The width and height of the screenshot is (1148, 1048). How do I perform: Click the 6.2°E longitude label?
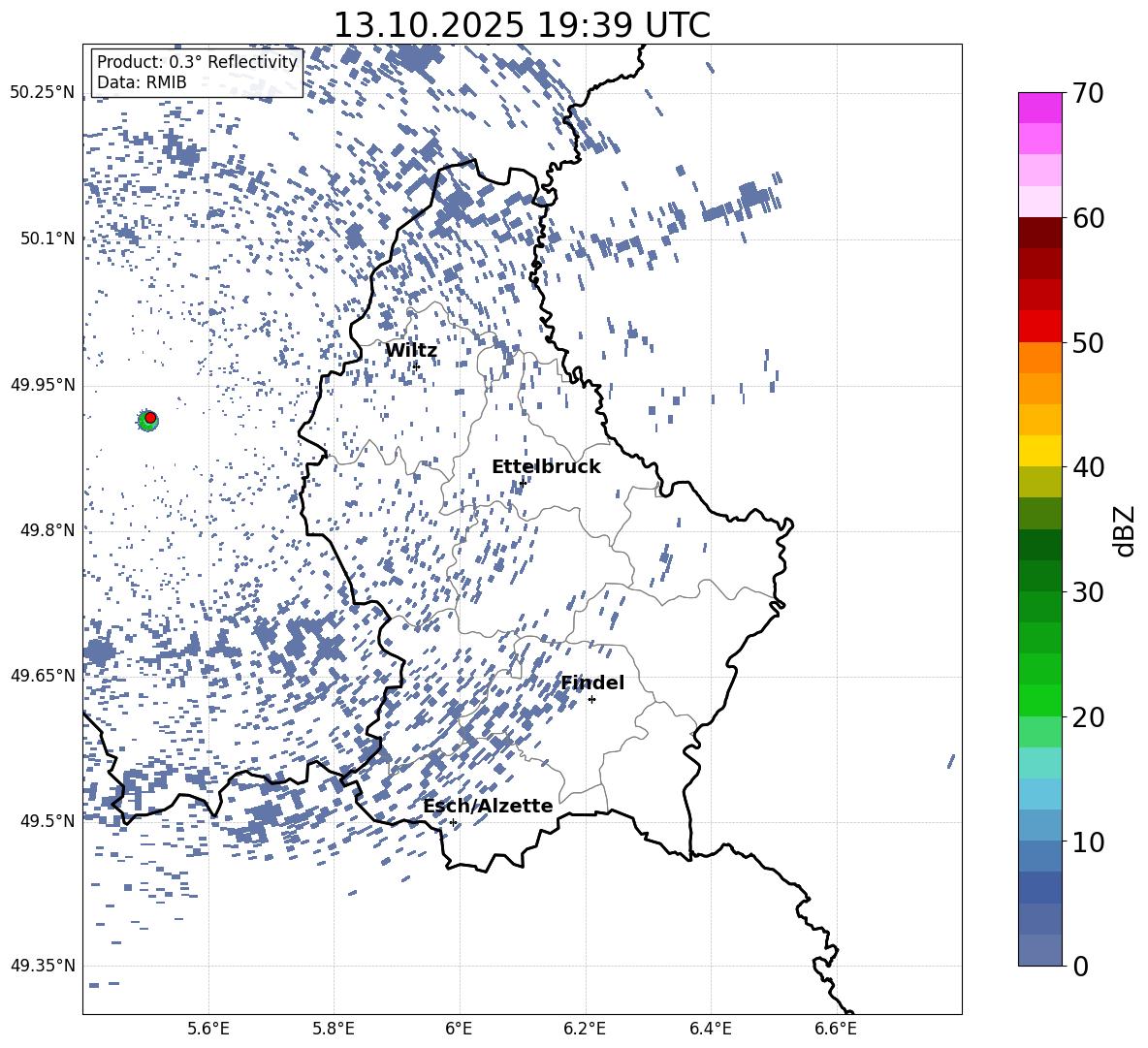point(585,1029)
